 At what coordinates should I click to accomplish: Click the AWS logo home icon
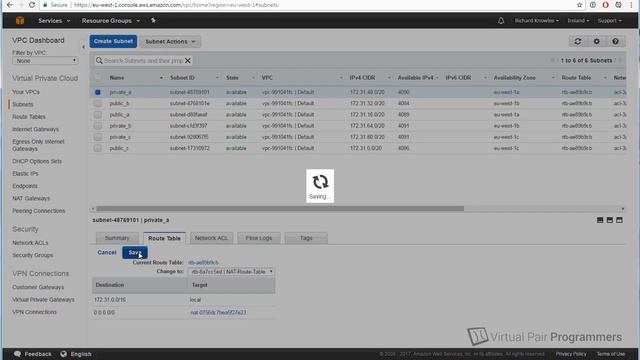20,20
